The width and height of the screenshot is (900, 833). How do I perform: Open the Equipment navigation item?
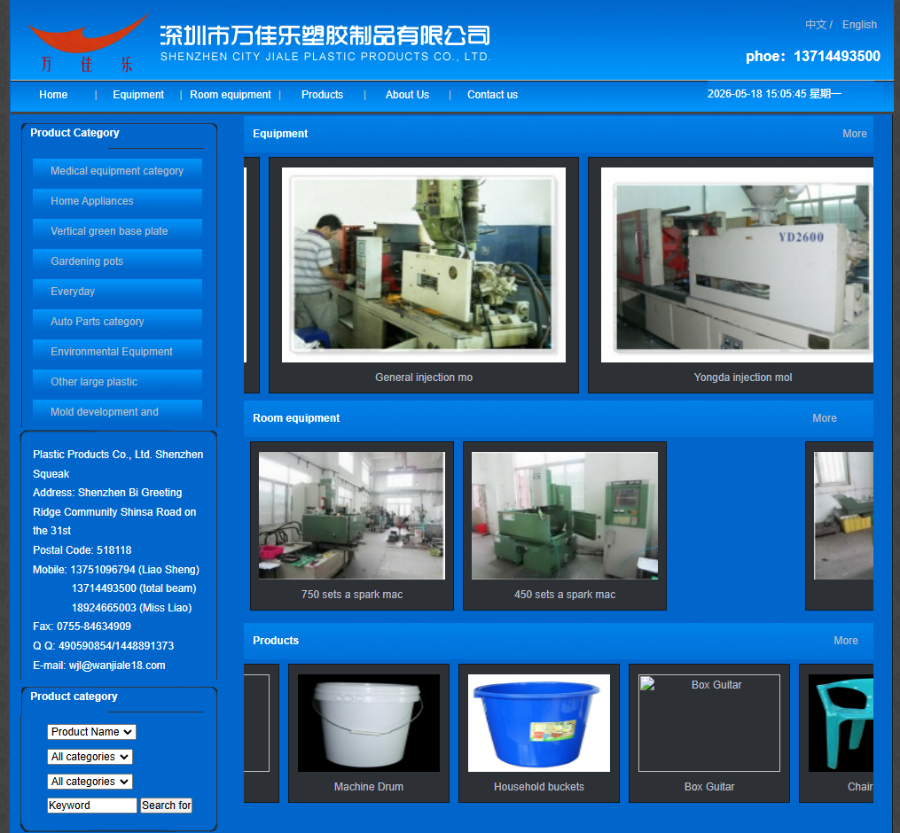pos(138,95)
